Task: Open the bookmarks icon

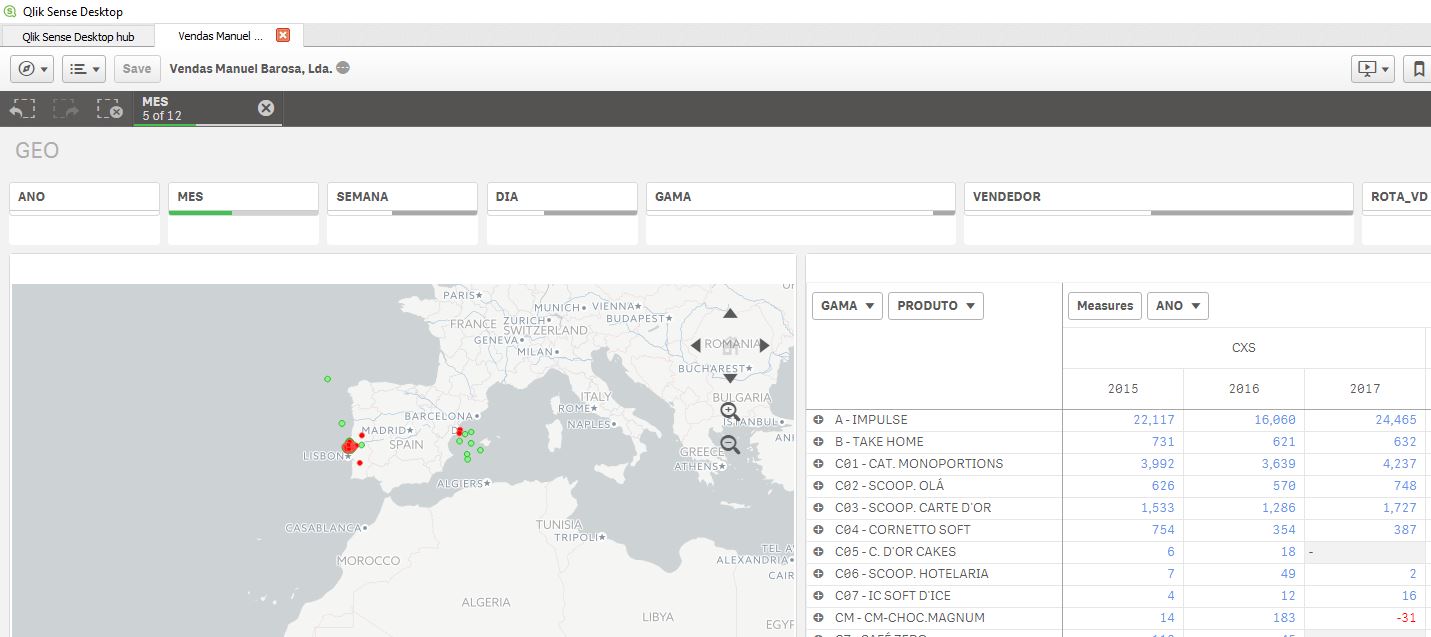Action: point(1418,69)
